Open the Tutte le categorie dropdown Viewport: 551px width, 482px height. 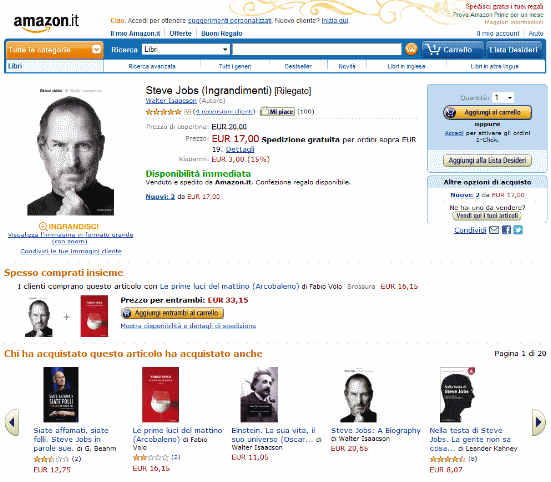[54, 50]
